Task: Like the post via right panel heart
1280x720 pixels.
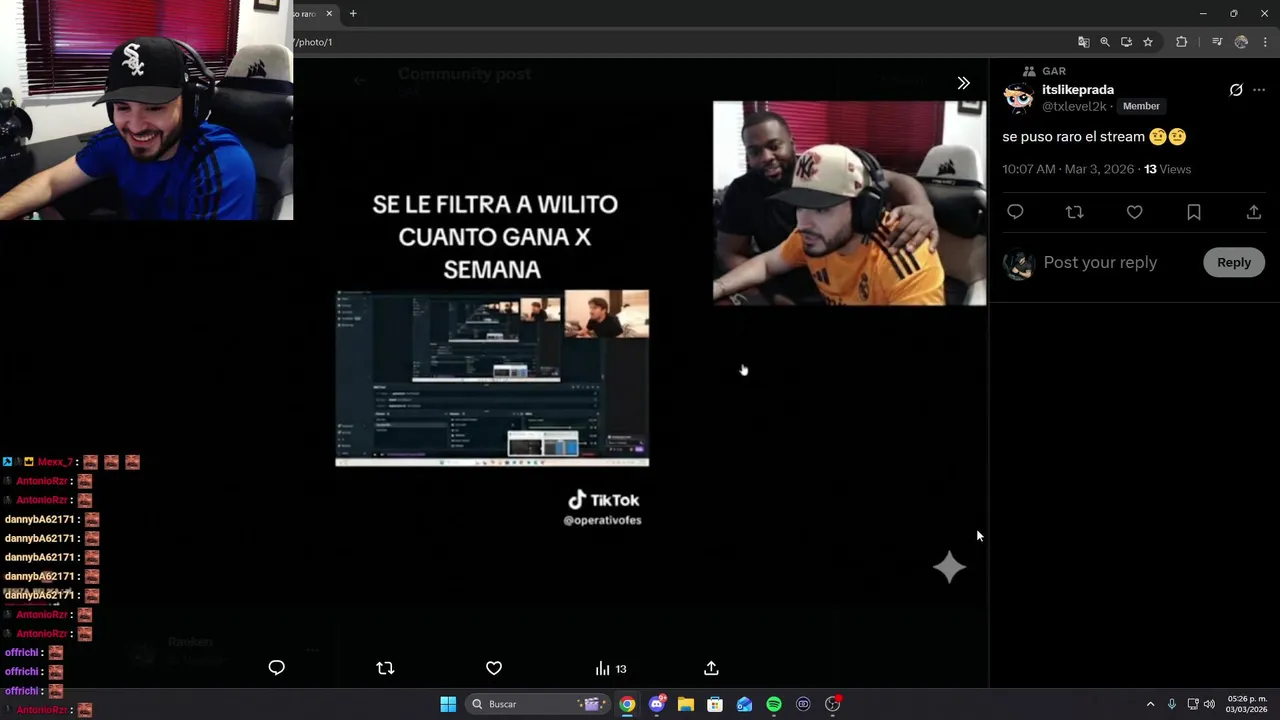Action: (1134, 212)
